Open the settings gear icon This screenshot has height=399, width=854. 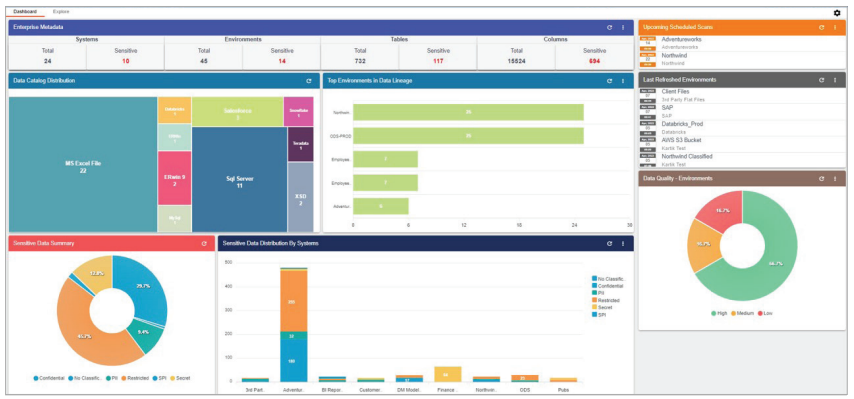click(837, 13)
